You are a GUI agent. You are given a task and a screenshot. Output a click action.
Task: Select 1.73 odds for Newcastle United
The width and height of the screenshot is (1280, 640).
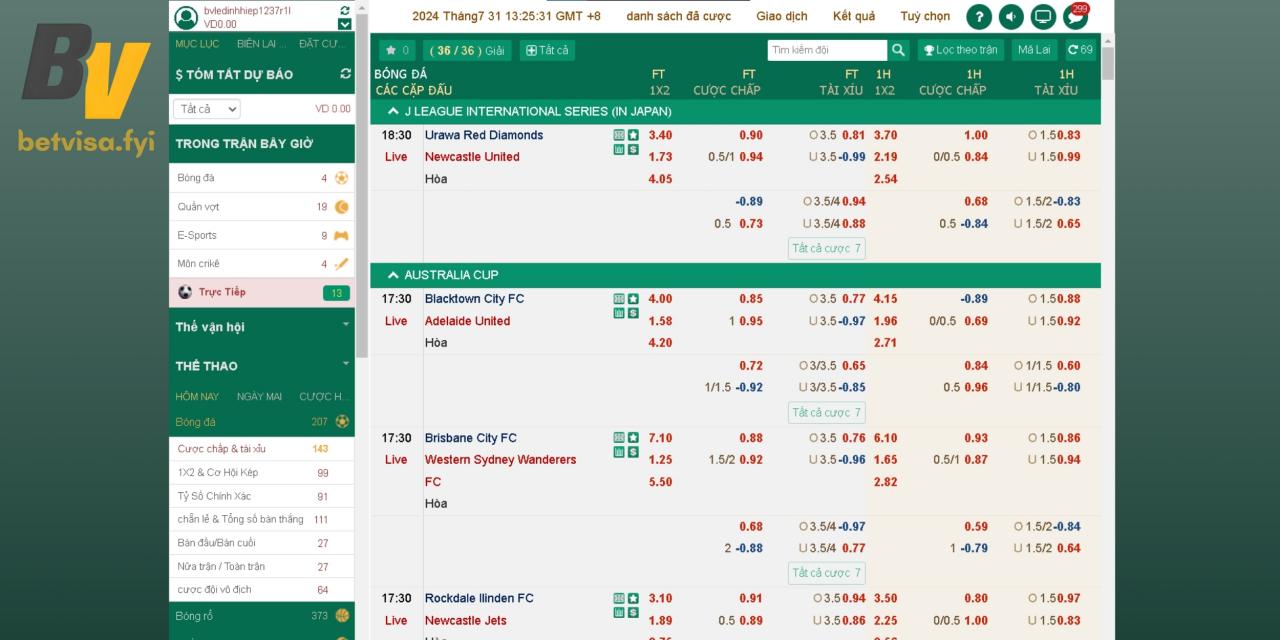[660, 157]
